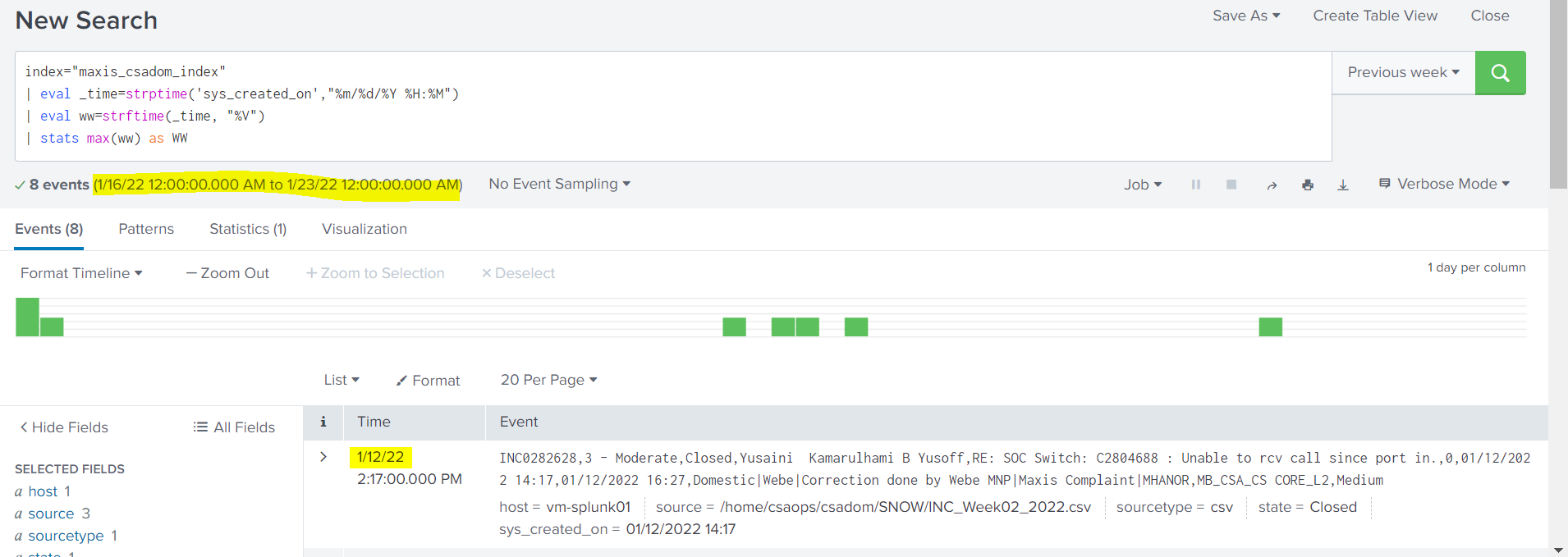
Task: Click the share job arrow icon
Action: pos(1271,185)
